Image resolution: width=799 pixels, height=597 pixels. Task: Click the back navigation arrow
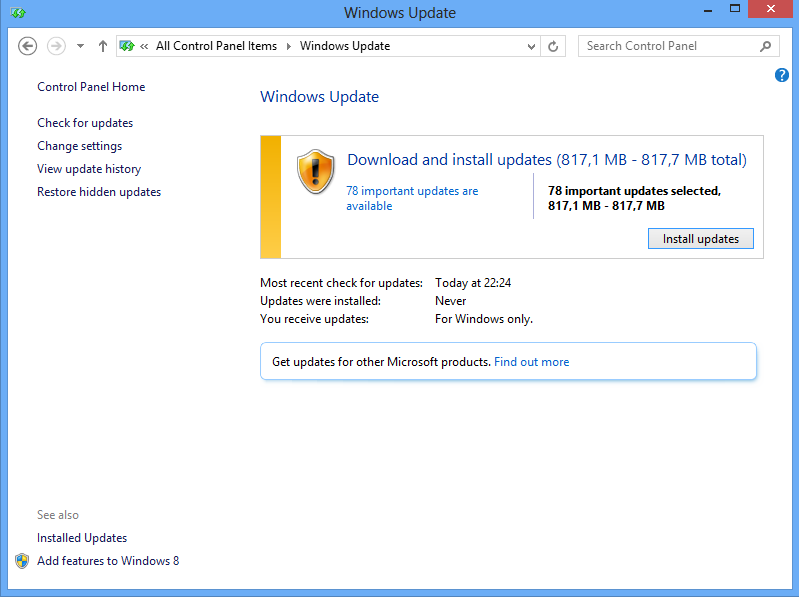point(28,46)
